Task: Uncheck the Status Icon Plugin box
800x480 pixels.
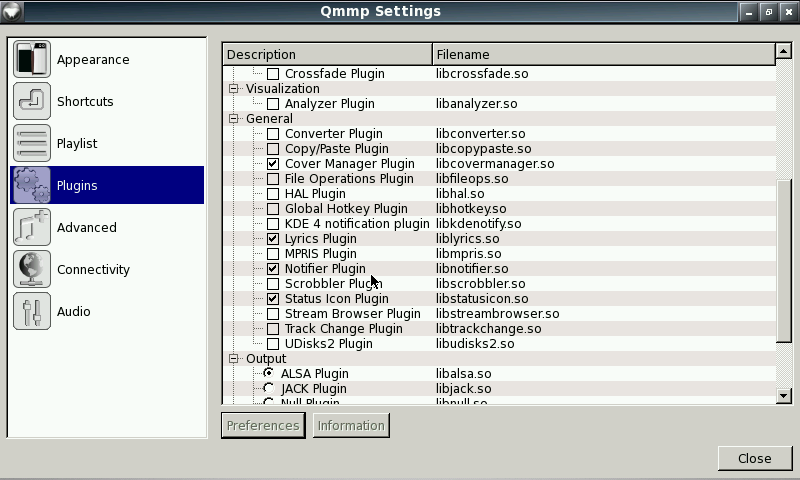Action: [273, 299]
